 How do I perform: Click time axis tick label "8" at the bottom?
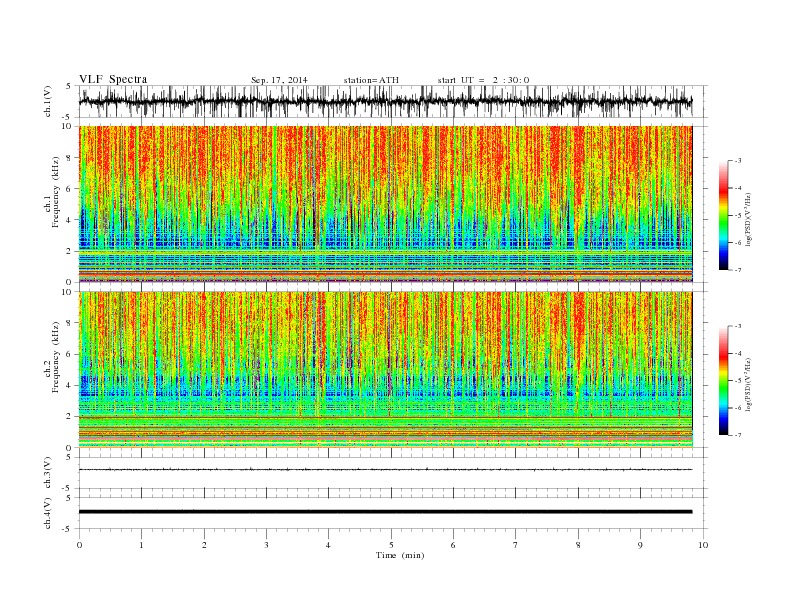[x=578, y=545]
